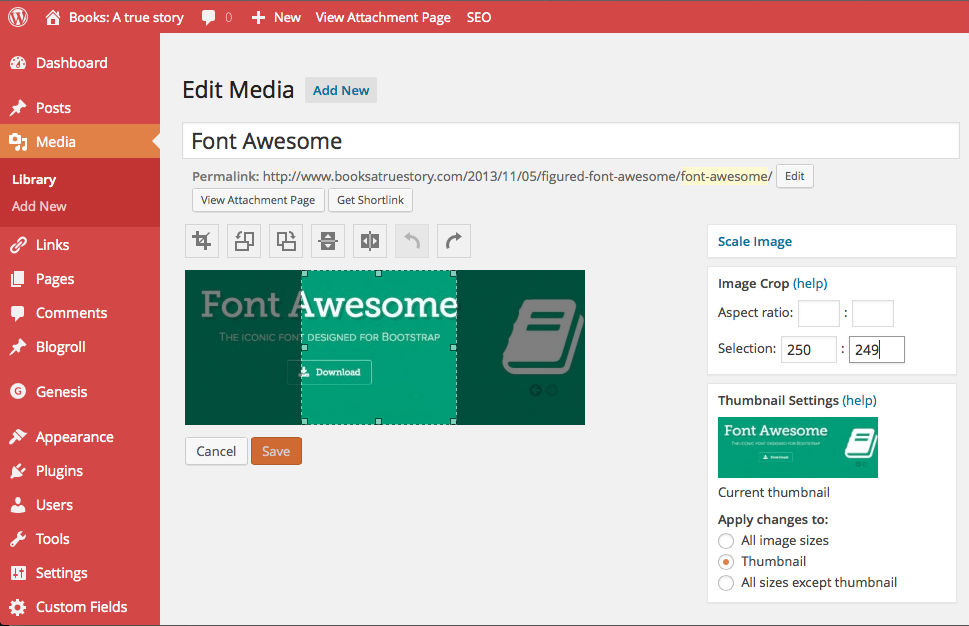The image size is (969, 626).
Task: Rotate image clockwise
Action: (286, 241)
